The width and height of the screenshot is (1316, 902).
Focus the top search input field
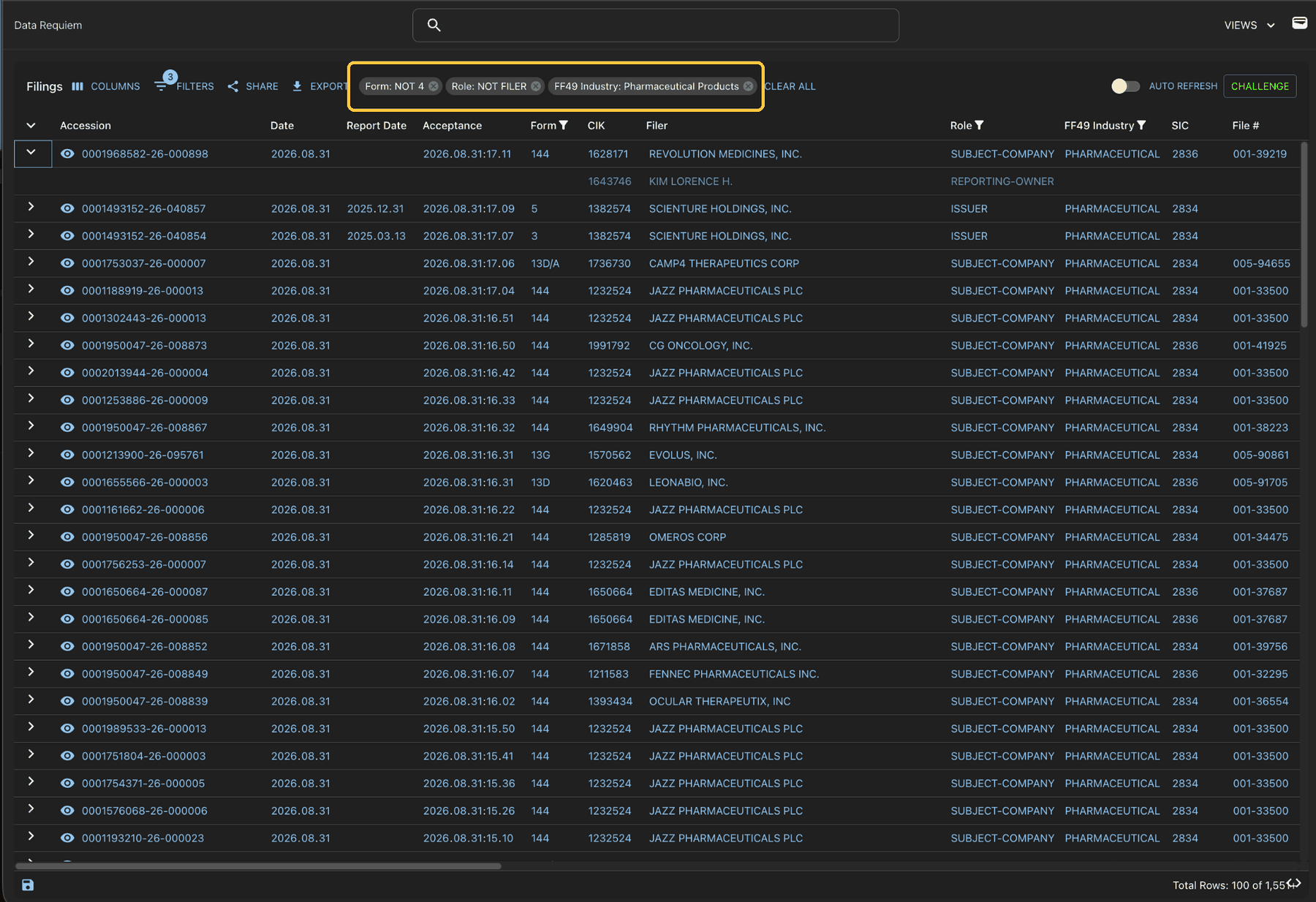click(x=656, y=26)
